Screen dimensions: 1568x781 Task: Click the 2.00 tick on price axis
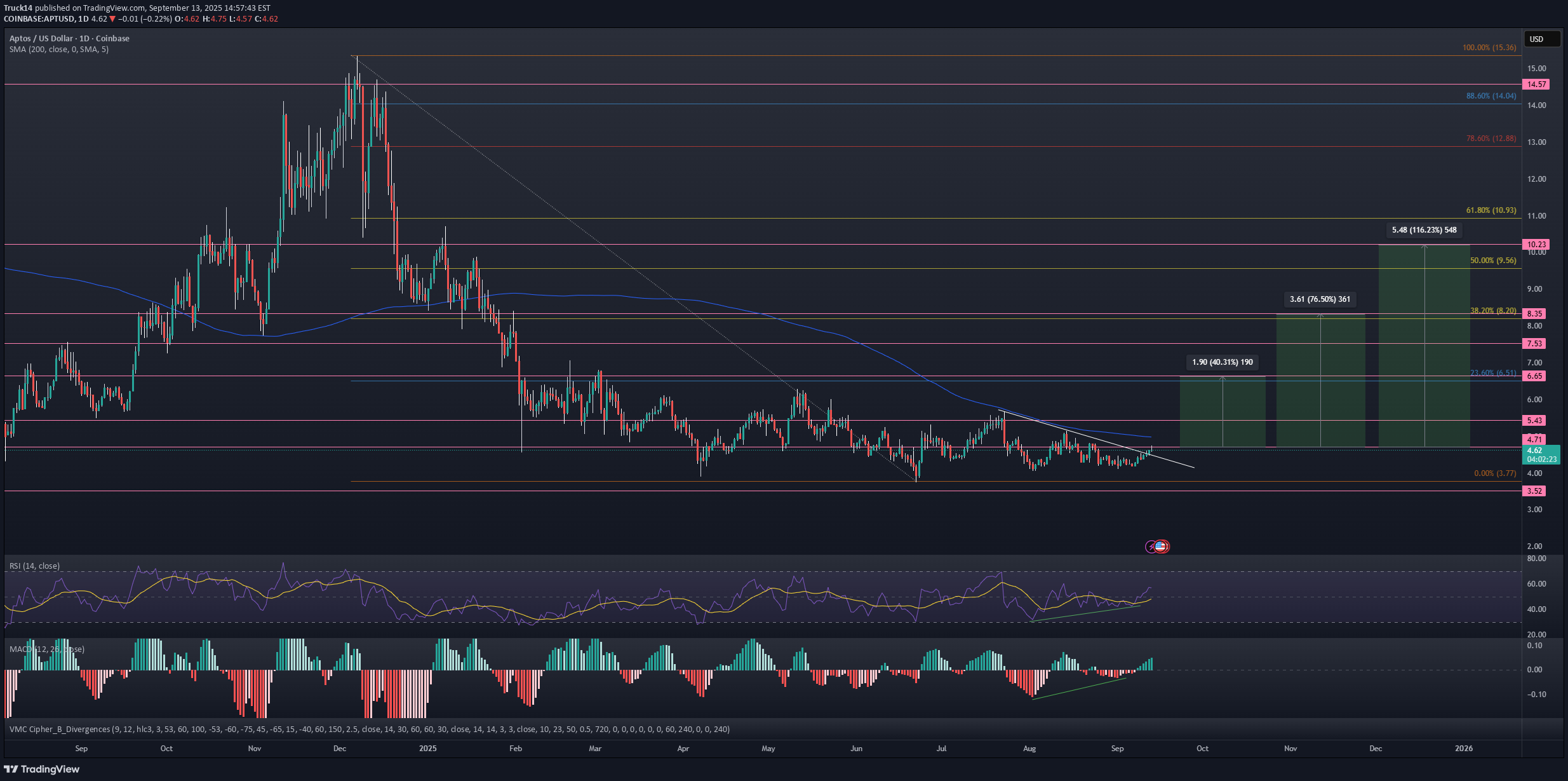pos(1535,547)
